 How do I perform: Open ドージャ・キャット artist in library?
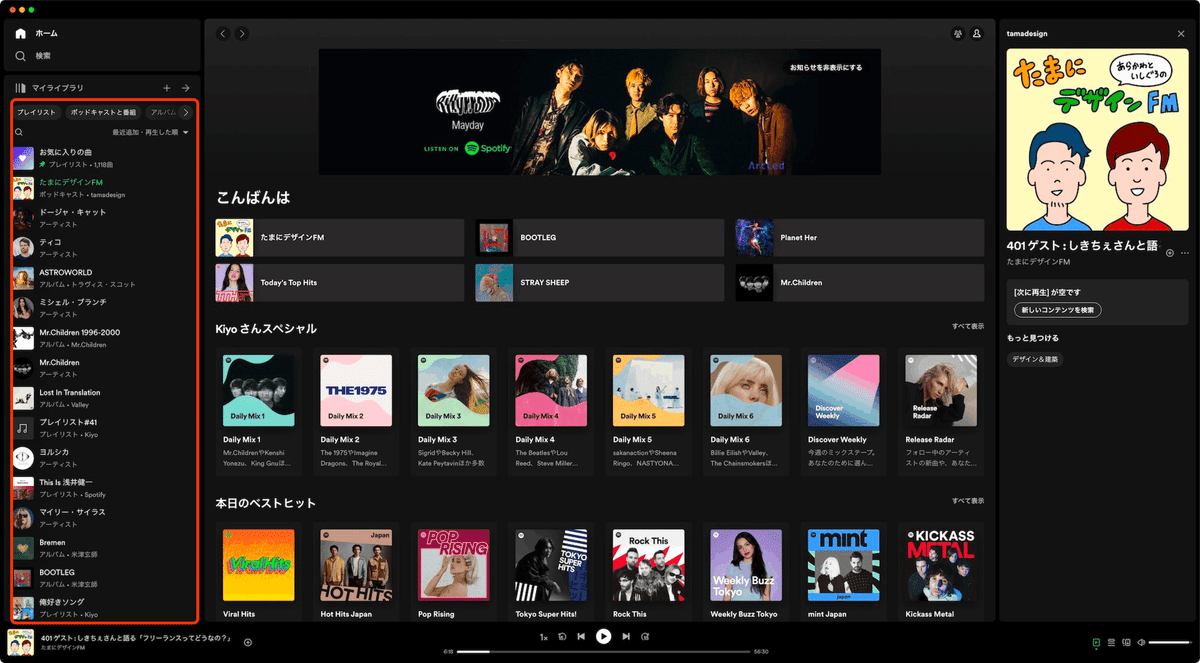tap(104, 217)
